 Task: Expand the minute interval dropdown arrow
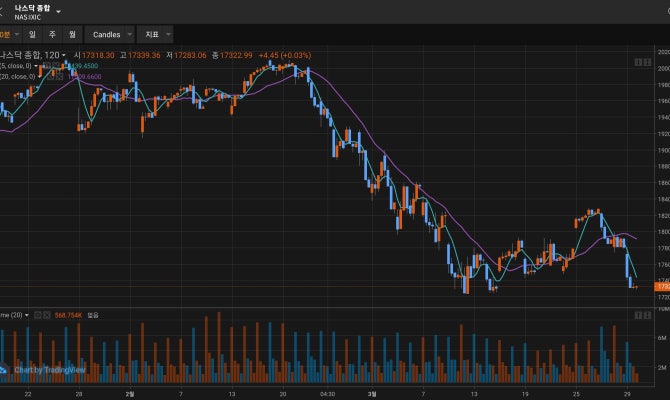(18, 33)
